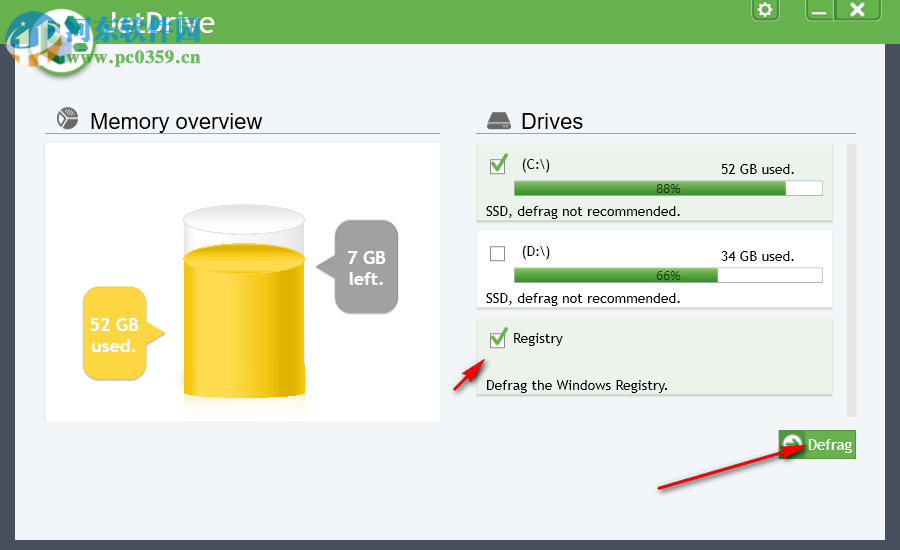900x550 pixels.
Task: Check the D:\ drive checkbox
Action: (497, 253)
